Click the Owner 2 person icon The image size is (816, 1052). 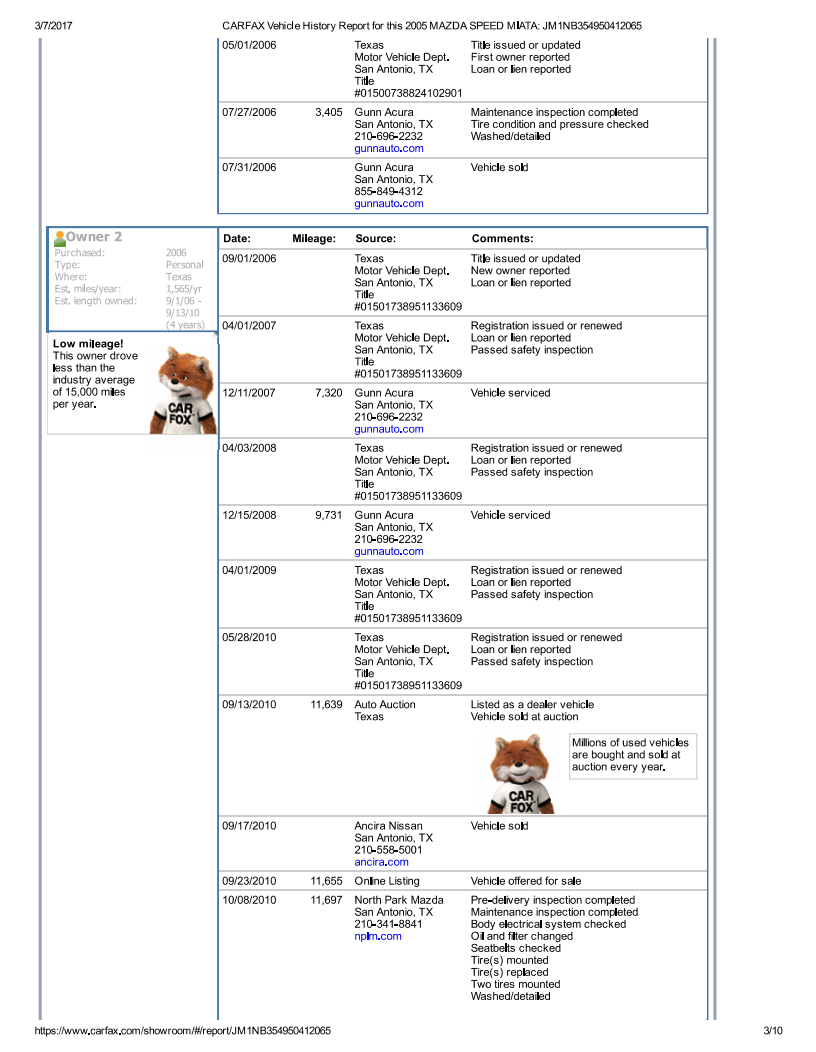click(60, 238)
